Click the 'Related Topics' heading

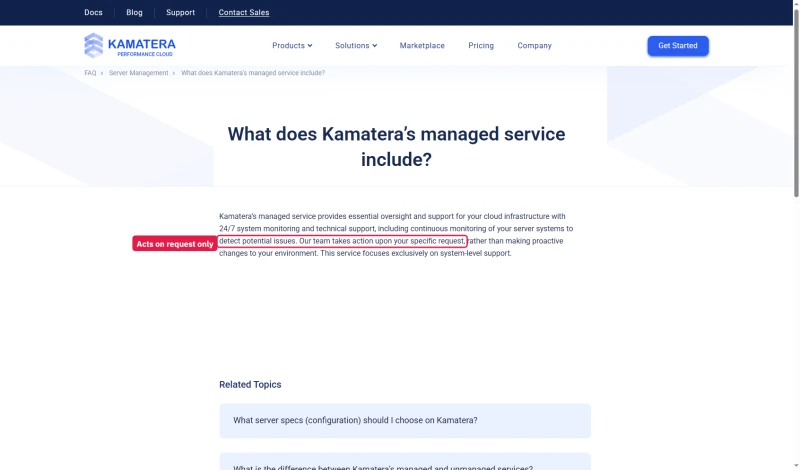250,384
